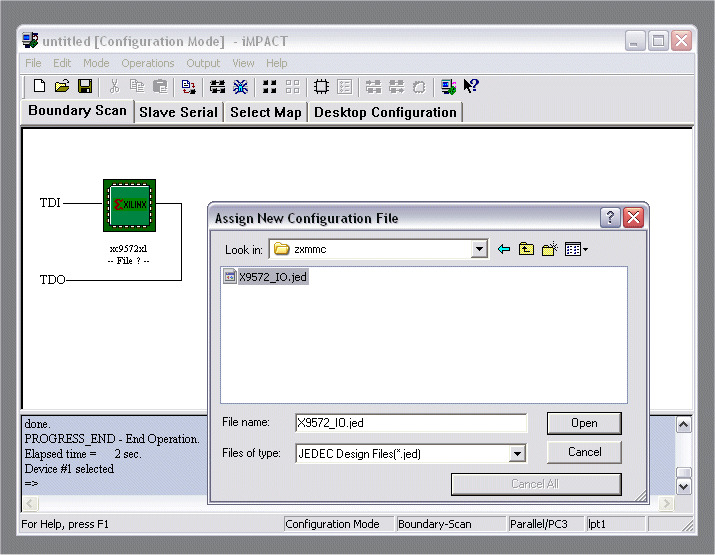Switch to the Desktop Configuration tab
The height and width of the screenshot is (555, 715).
click(x=385, y=112)
